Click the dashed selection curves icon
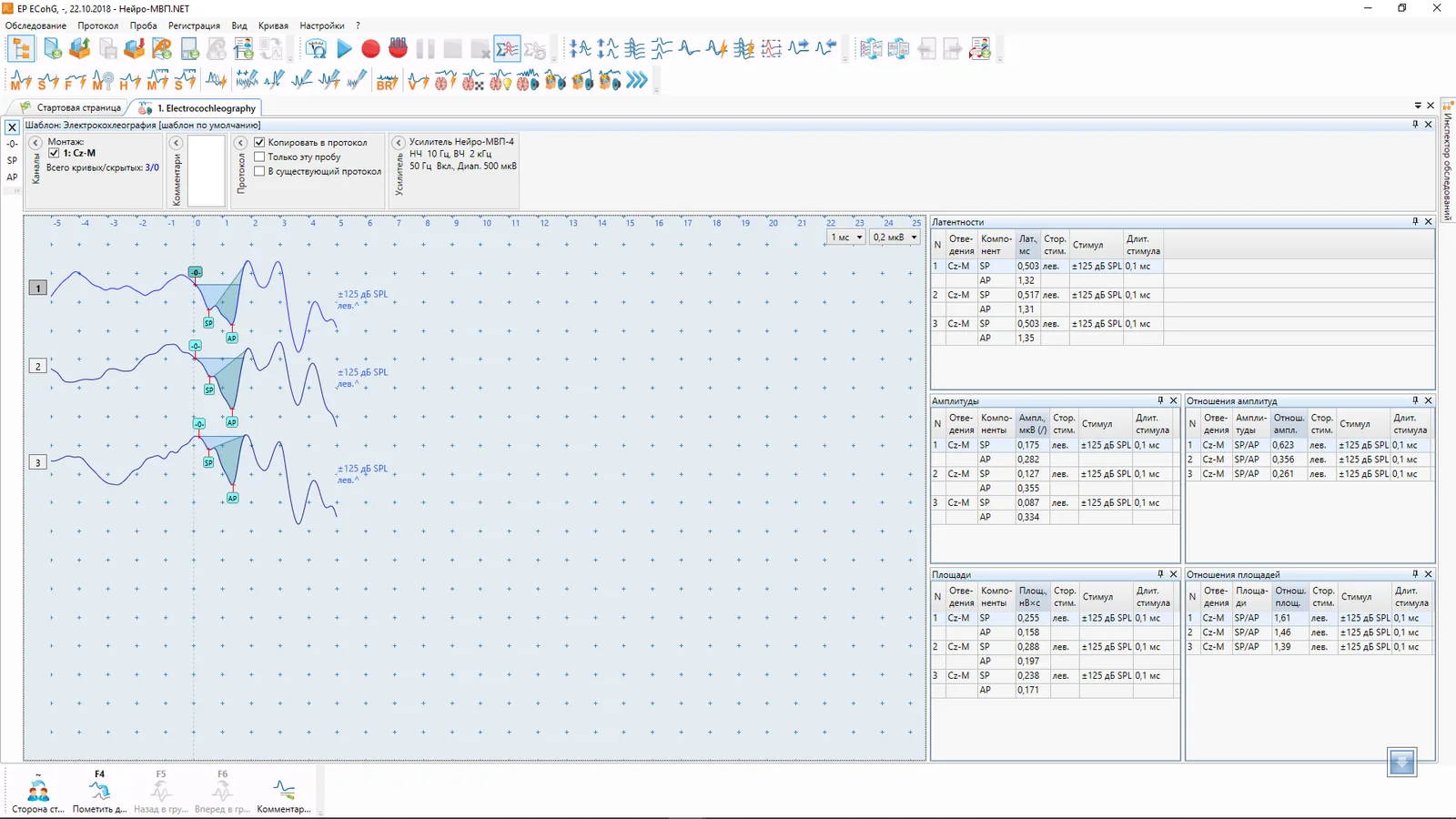Screen dimensions: 1456x819 pos(772,49)
